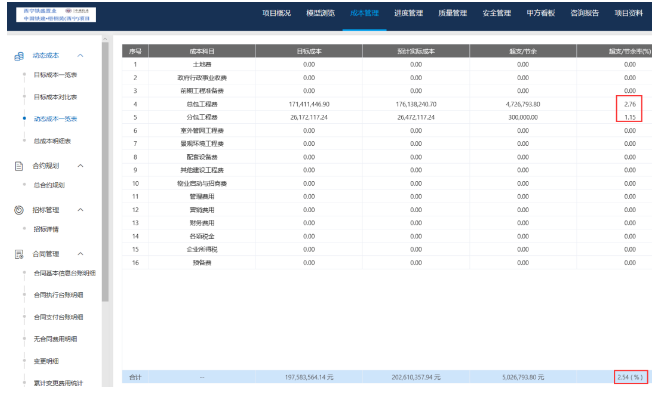Click the 企业所得税 cell in row 15
Screen dimensions: 666x397
pyautogui.click(x=202, y=250)
